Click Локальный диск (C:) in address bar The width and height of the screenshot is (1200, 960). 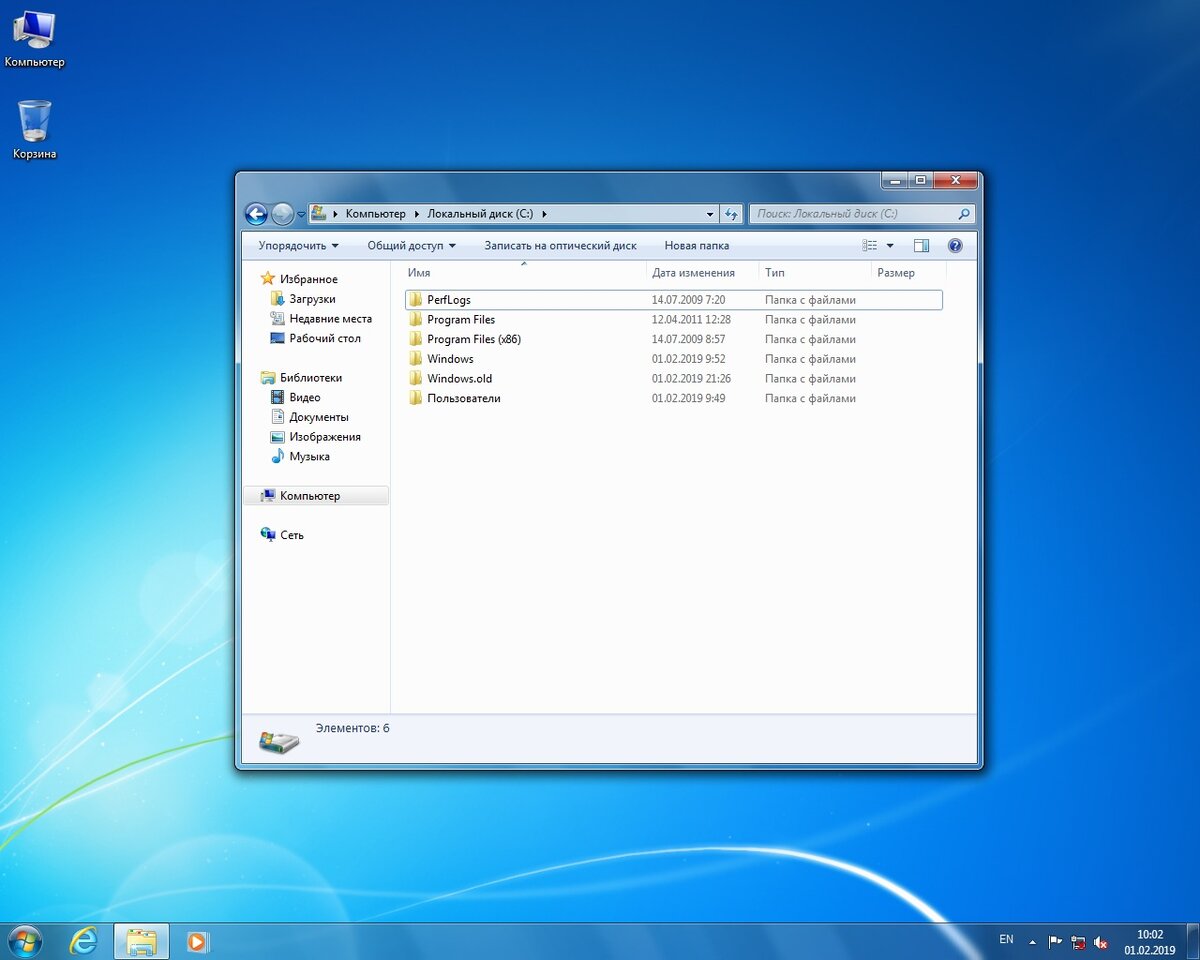pyautogui.click(x=480, y=214)
